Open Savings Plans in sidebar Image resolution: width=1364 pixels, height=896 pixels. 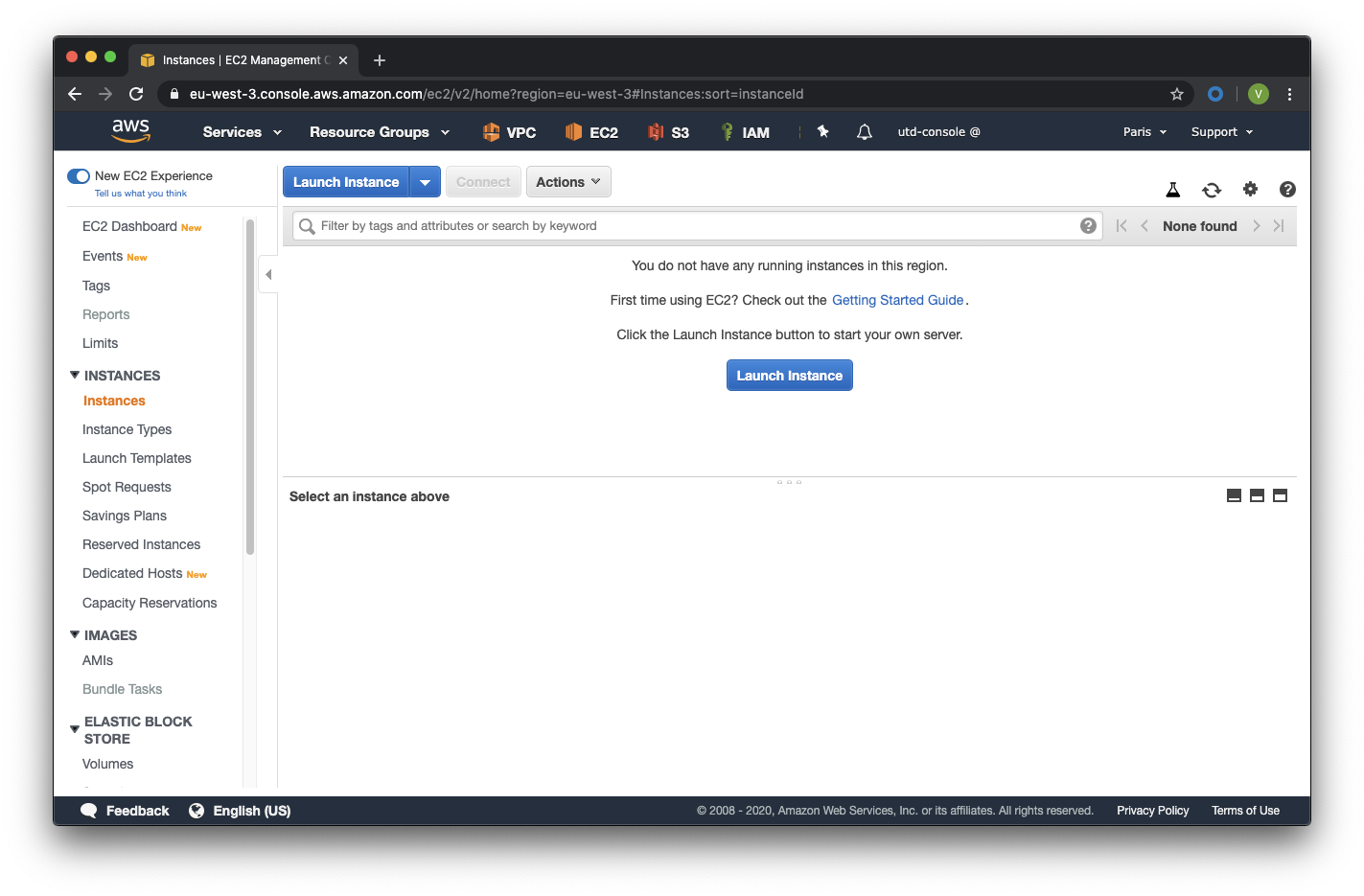tap(125, 516)
